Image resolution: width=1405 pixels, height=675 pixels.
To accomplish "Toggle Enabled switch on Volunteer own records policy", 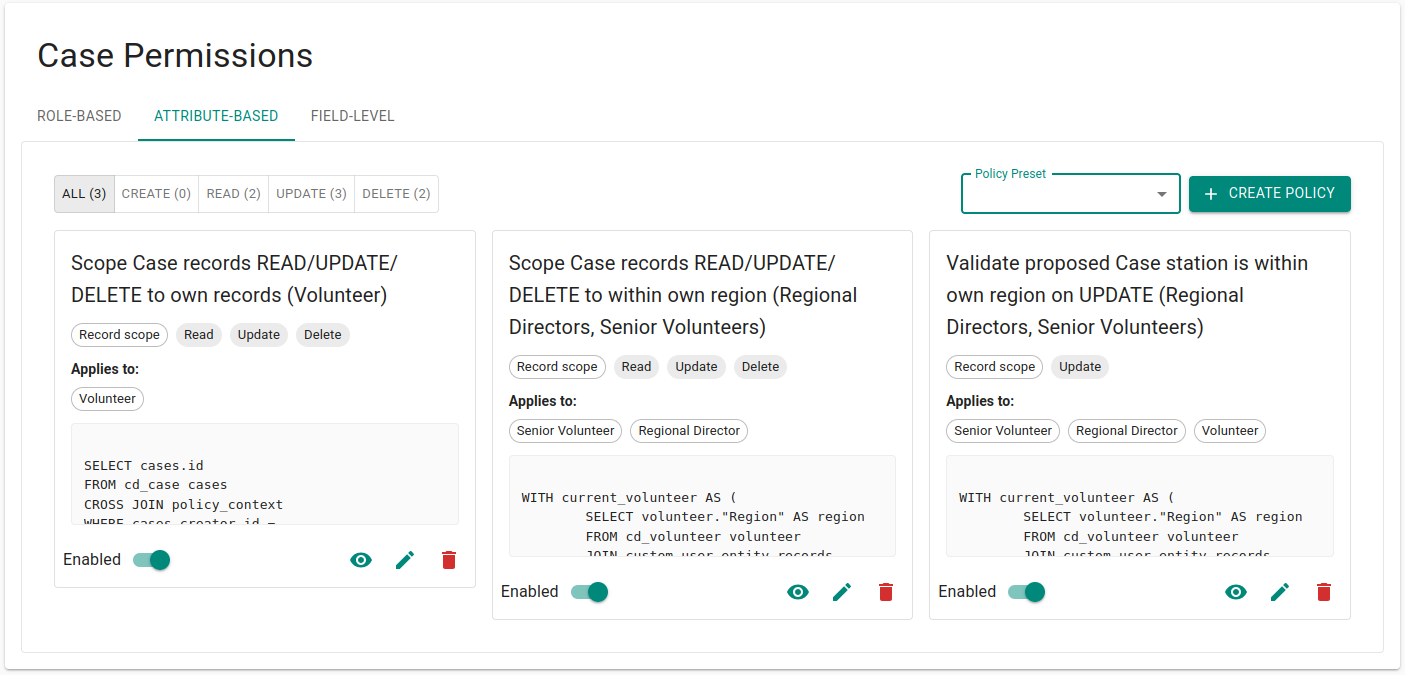I will [x=152, y=560].
